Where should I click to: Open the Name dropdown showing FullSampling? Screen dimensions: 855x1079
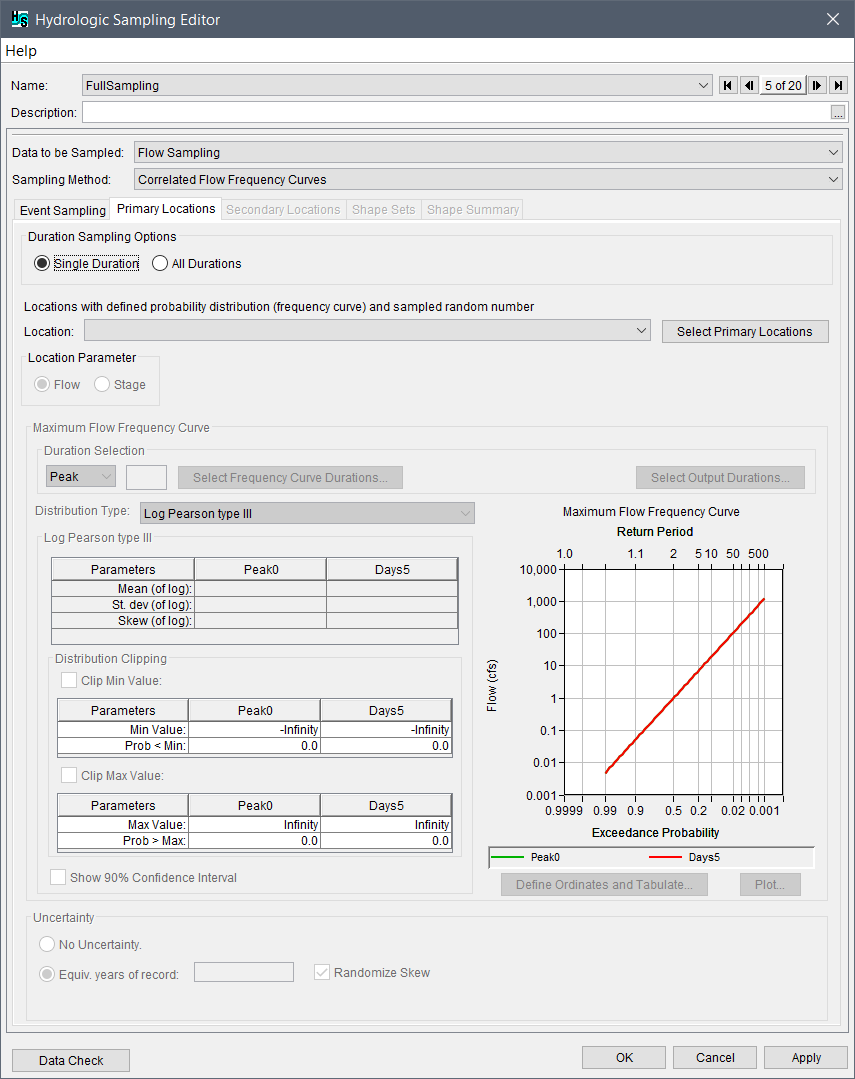[x=397, y=85]
